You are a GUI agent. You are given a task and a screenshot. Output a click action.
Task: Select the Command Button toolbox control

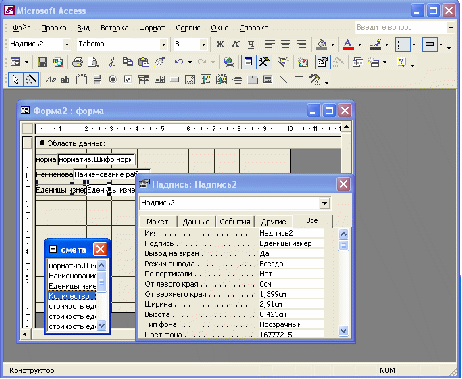click(x=175, y=80)
